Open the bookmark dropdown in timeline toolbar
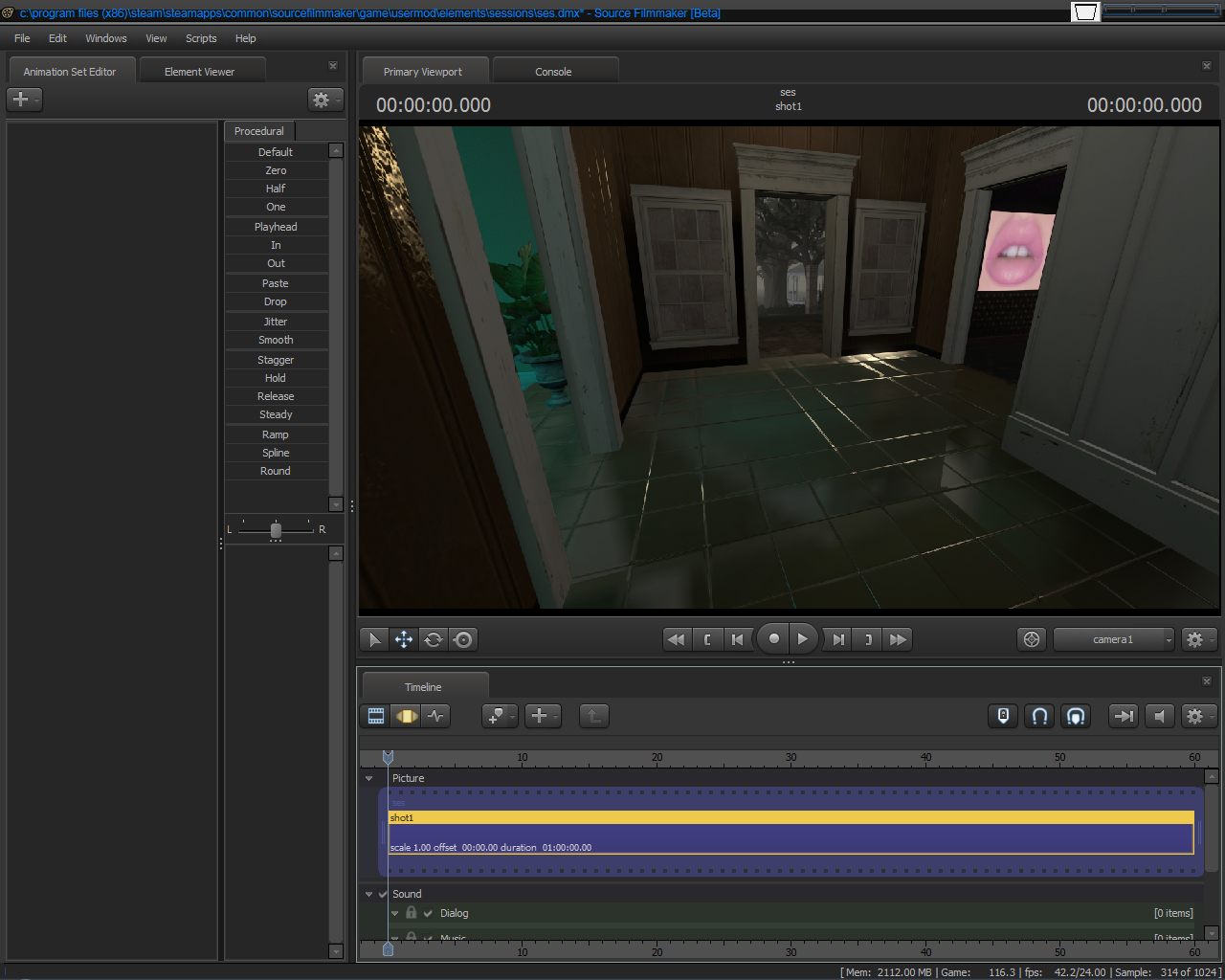 (x=500, y=716)
